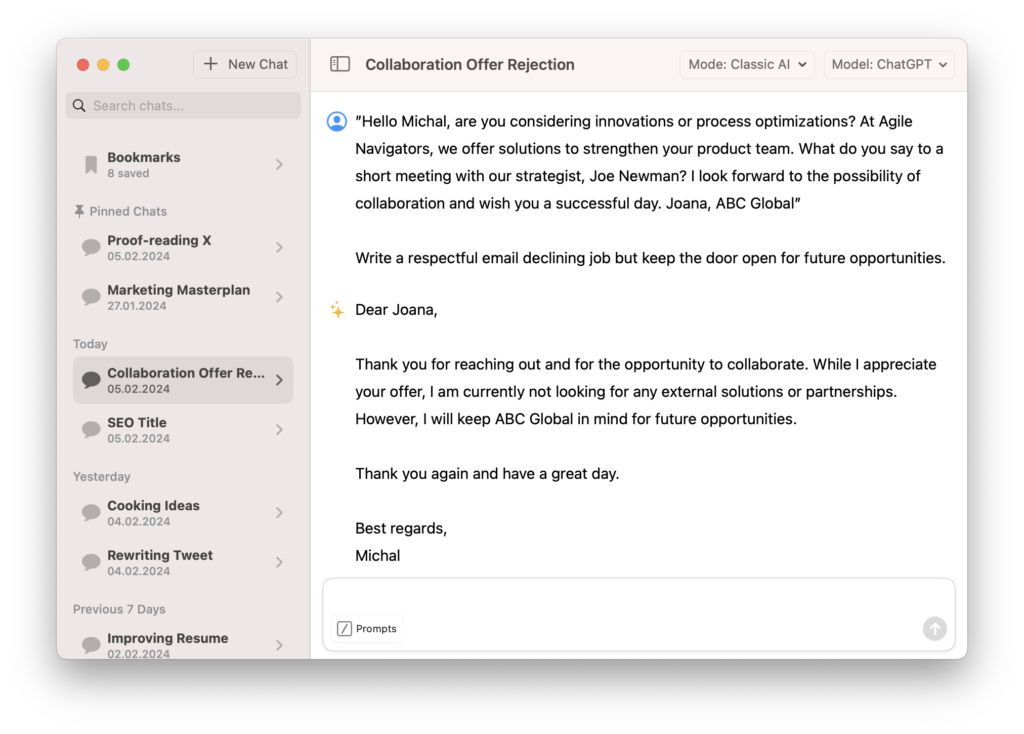Screen dimensions: 1024x734
Task: Click the AI sparkle icon beside reply
Action: tap(337, 310)
